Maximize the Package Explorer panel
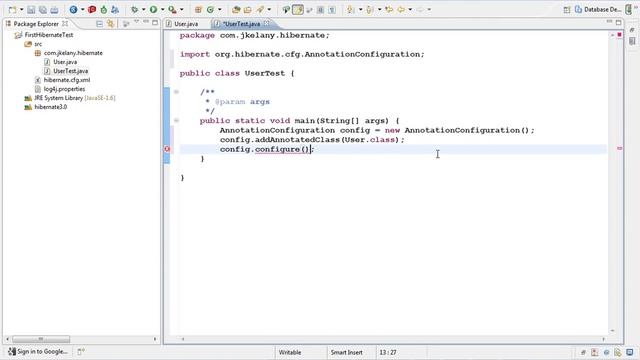 pyautogui.click(x=155, y=23)
